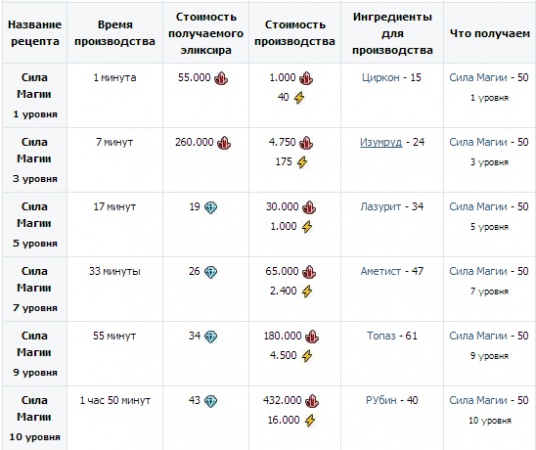Viewport: 536px width, 450px height.
Task: Click the red crystal icon beside 260.000
Action: coord(224,143)
